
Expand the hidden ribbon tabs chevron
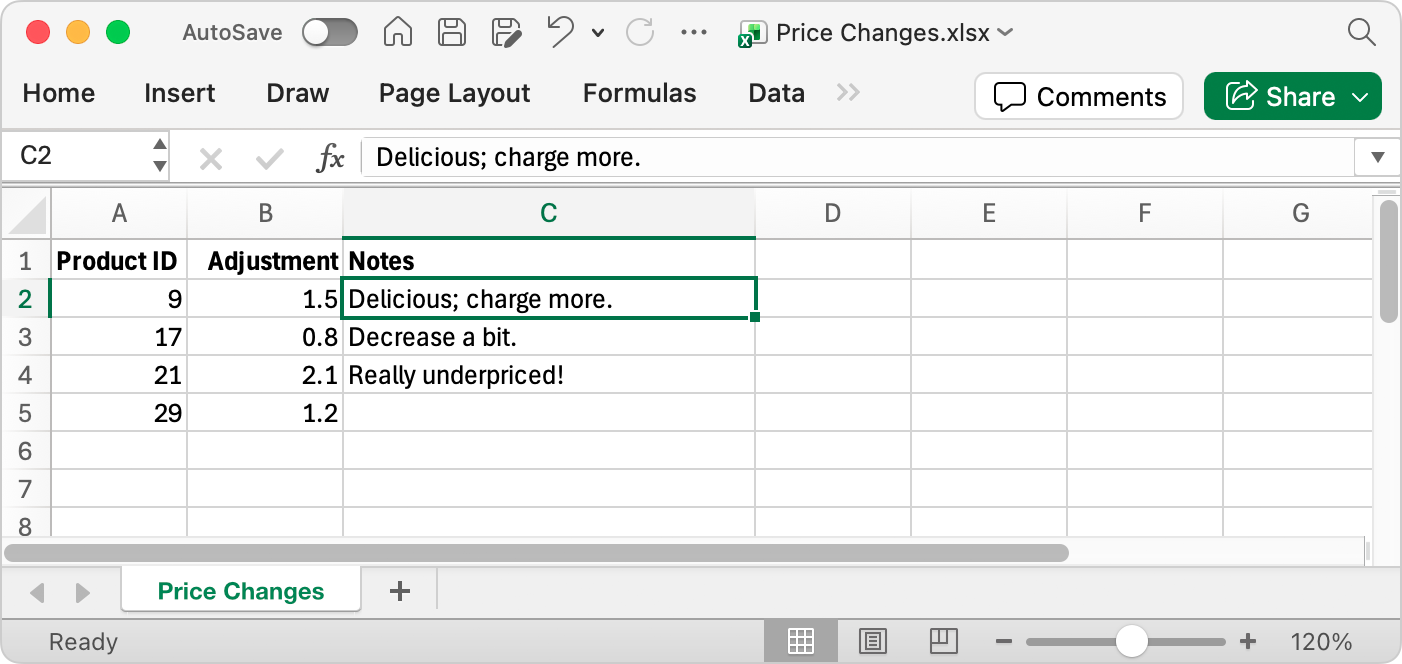pyautogui.click(x=848, y=93)
